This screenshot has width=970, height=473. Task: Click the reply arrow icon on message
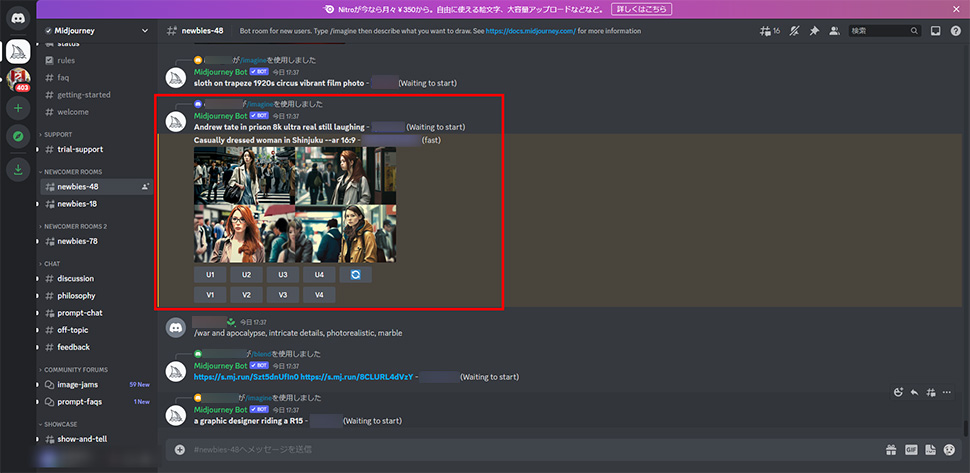914,392
